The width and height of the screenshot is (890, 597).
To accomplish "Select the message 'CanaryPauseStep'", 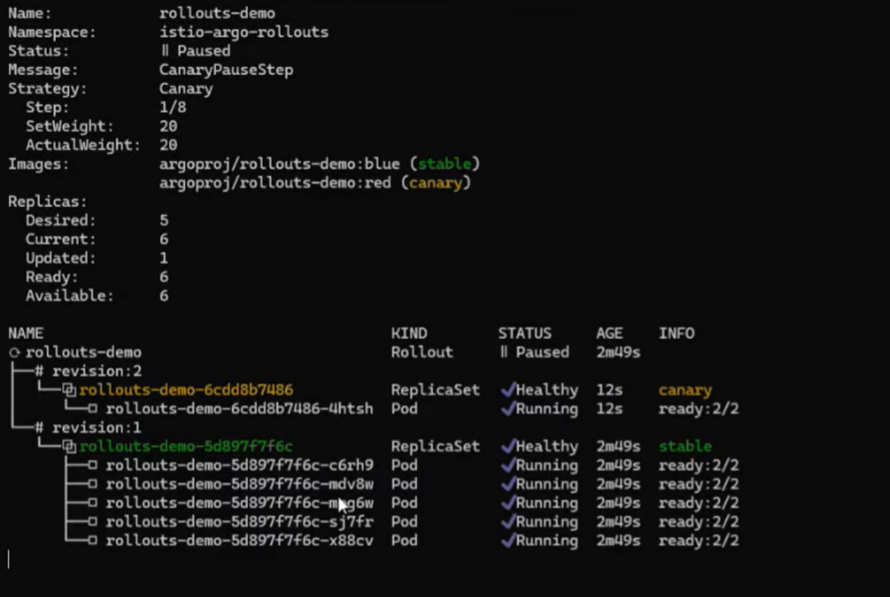I will tap(226, 70).
